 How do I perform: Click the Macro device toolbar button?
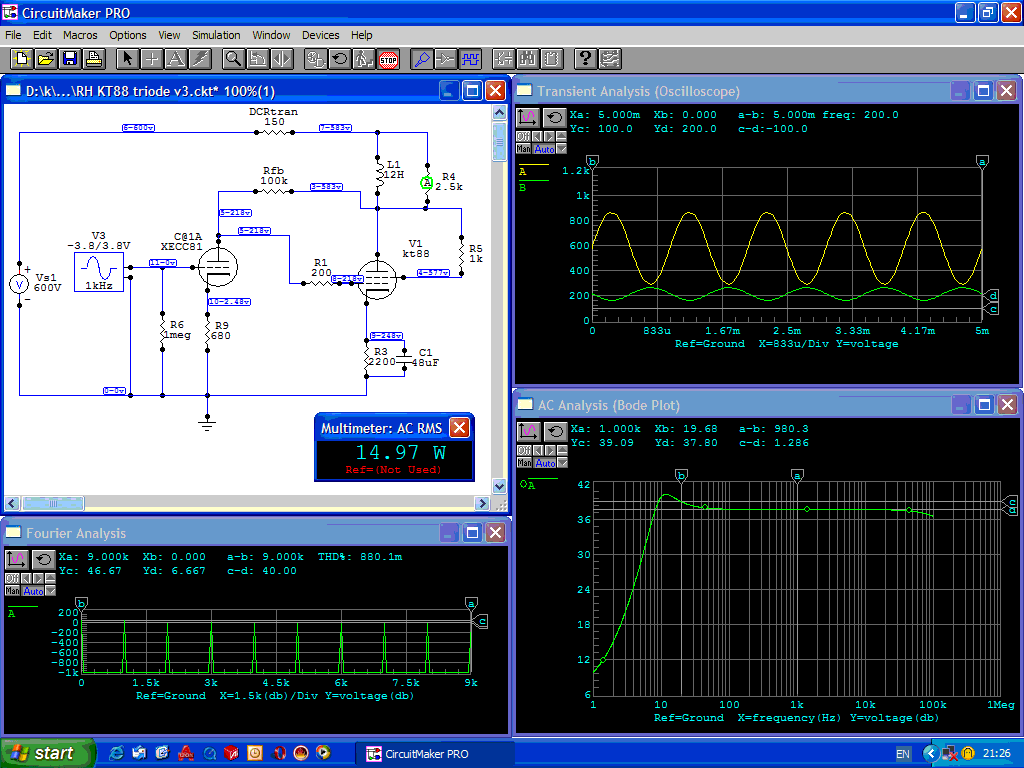pos(552,59)
